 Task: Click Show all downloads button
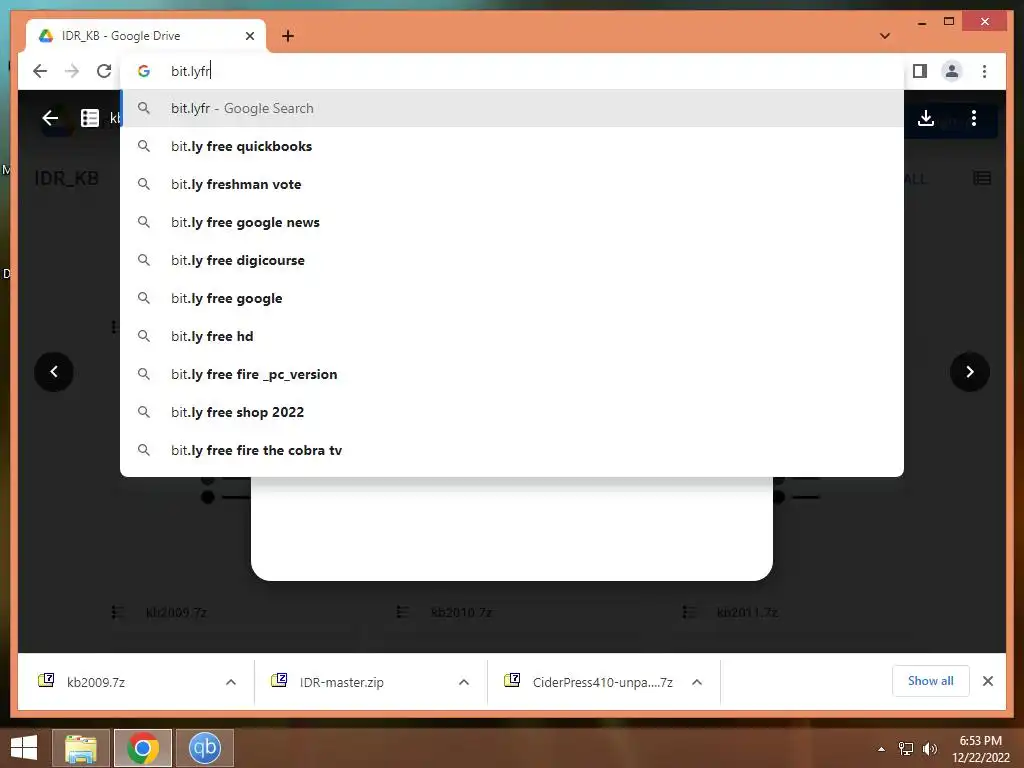click(931, 681)
